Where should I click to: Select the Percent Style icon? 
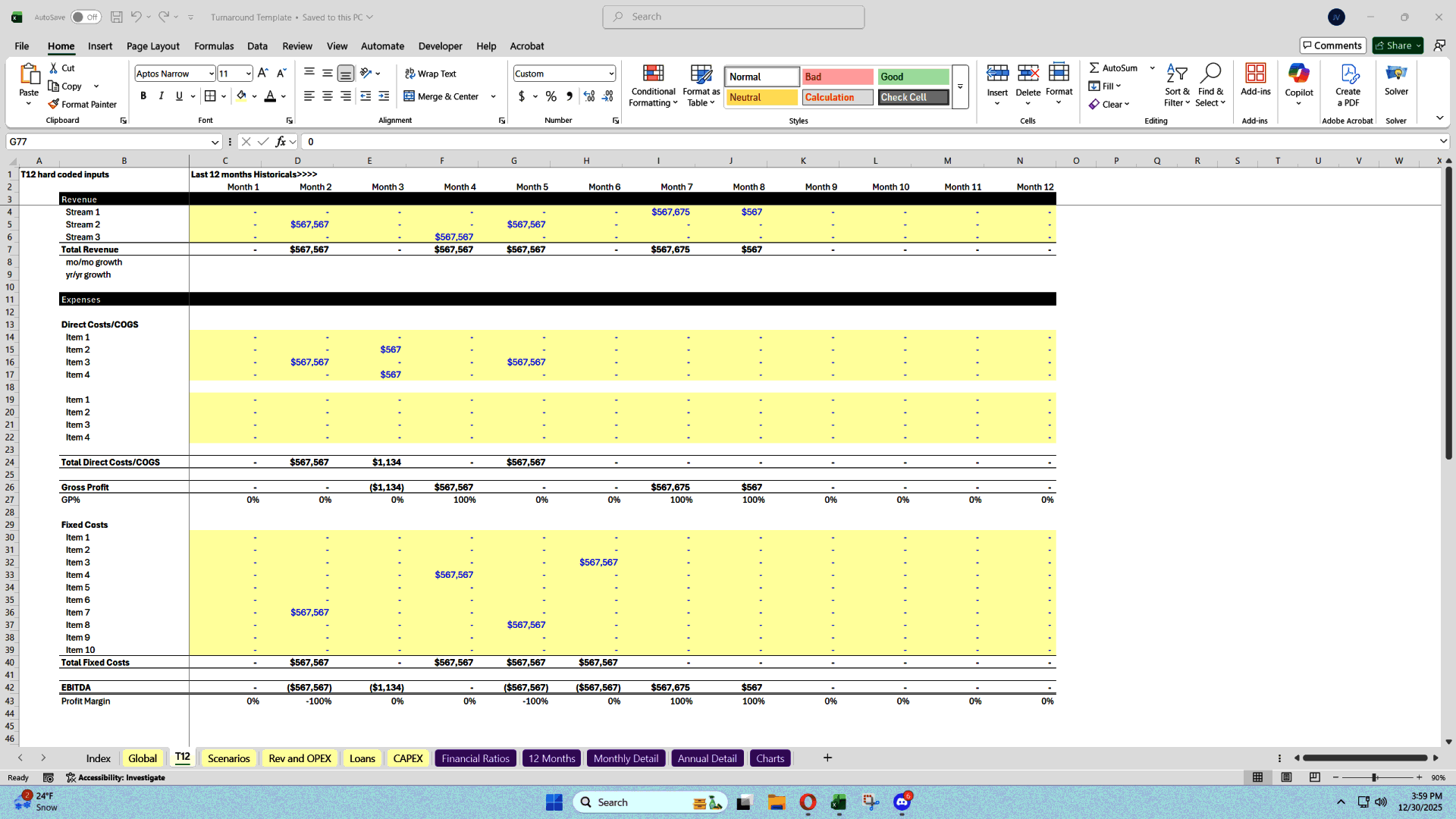coord(551,96)
